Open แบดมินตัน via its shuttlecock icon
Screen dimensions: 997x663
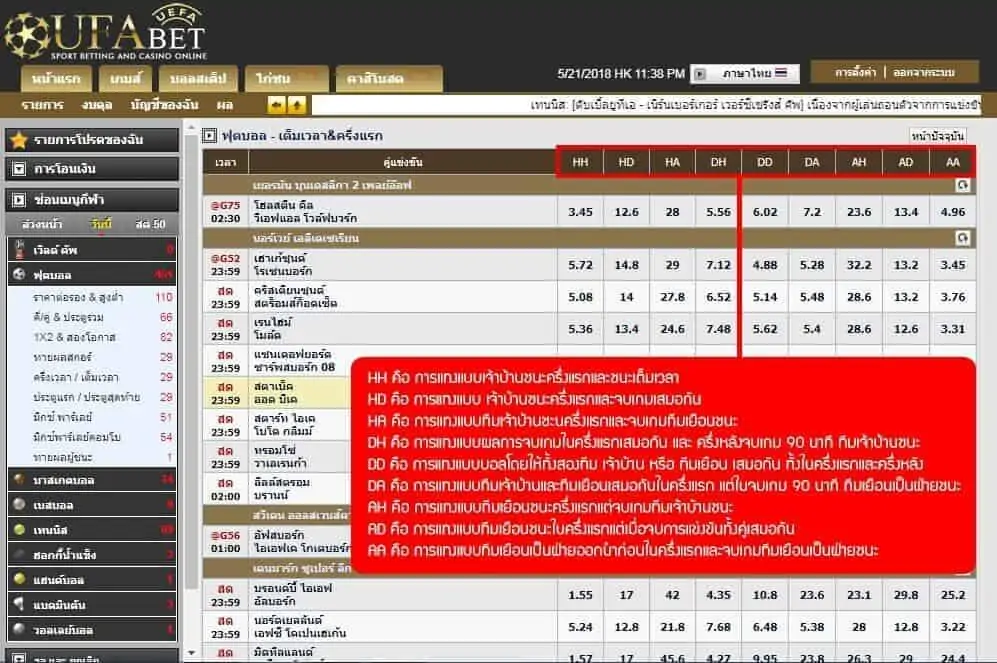click(x=20, y=605)
